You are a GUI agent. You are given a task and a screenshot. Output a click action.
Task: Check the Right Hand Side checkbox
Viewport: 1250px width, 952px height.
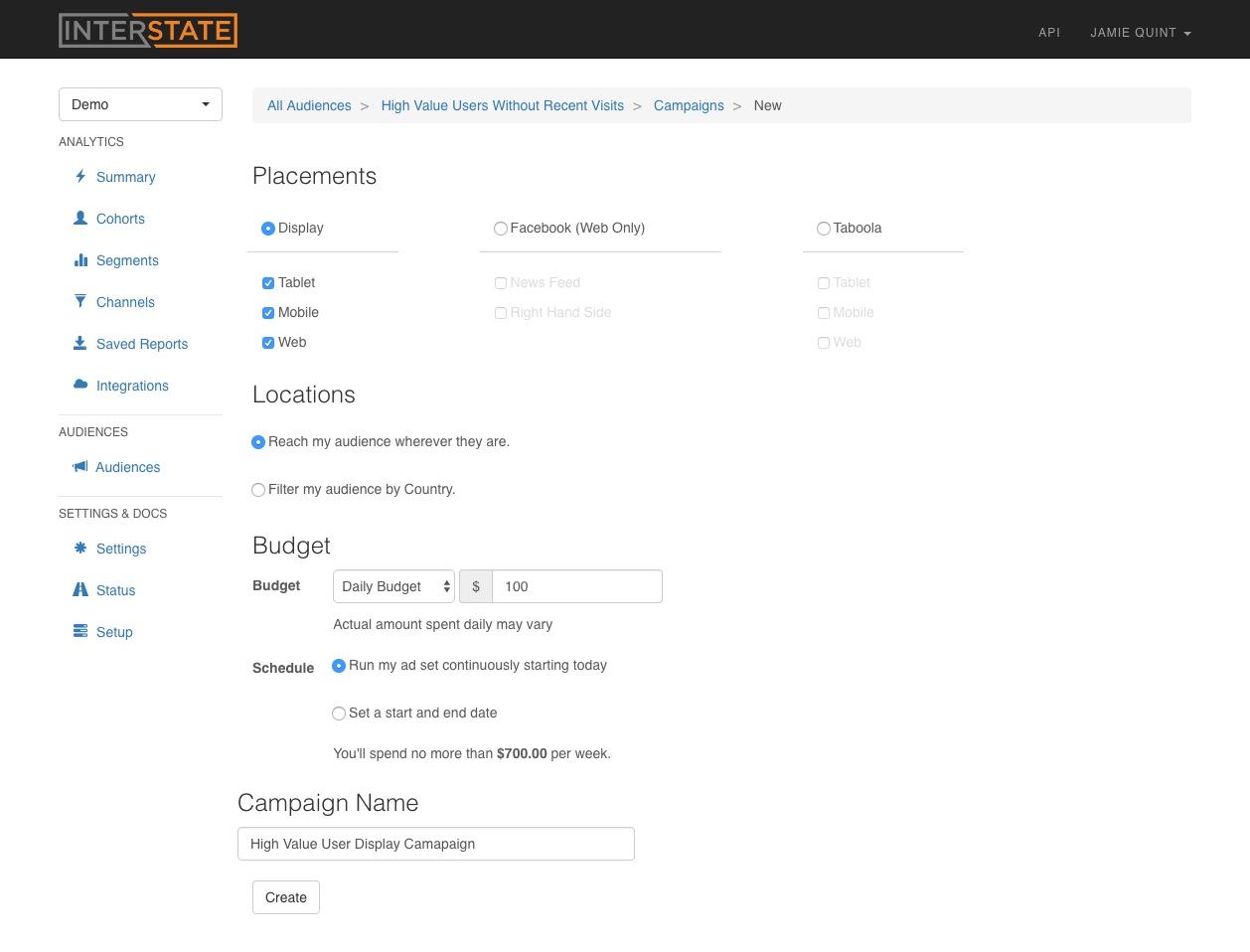pyautogui.click(x=501, y=313)
